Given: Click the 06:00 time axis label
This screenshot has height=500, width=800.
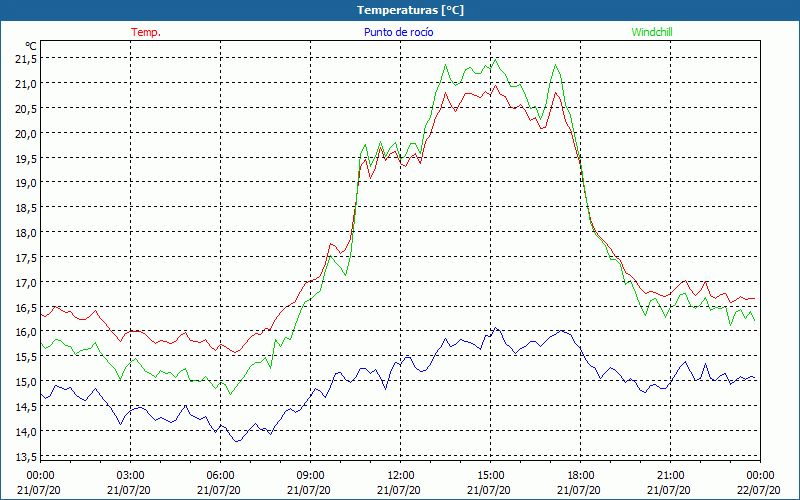Looking at the screenshot, I should (x=220, y=476).
